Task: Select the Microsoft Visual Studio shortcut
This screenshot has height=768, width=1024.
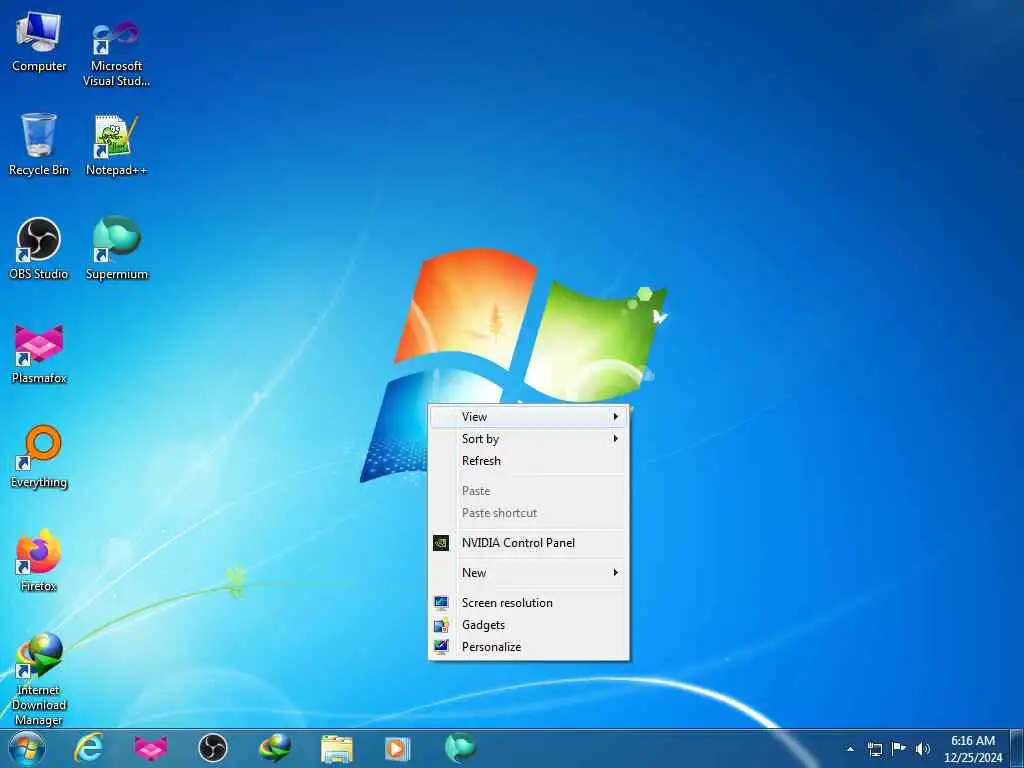Action: point(116,52)
